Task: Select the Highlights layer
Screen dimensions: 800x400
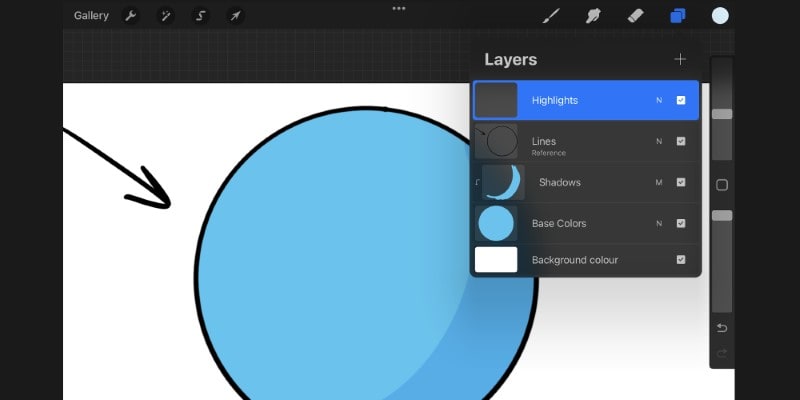Action: point(586,100)
